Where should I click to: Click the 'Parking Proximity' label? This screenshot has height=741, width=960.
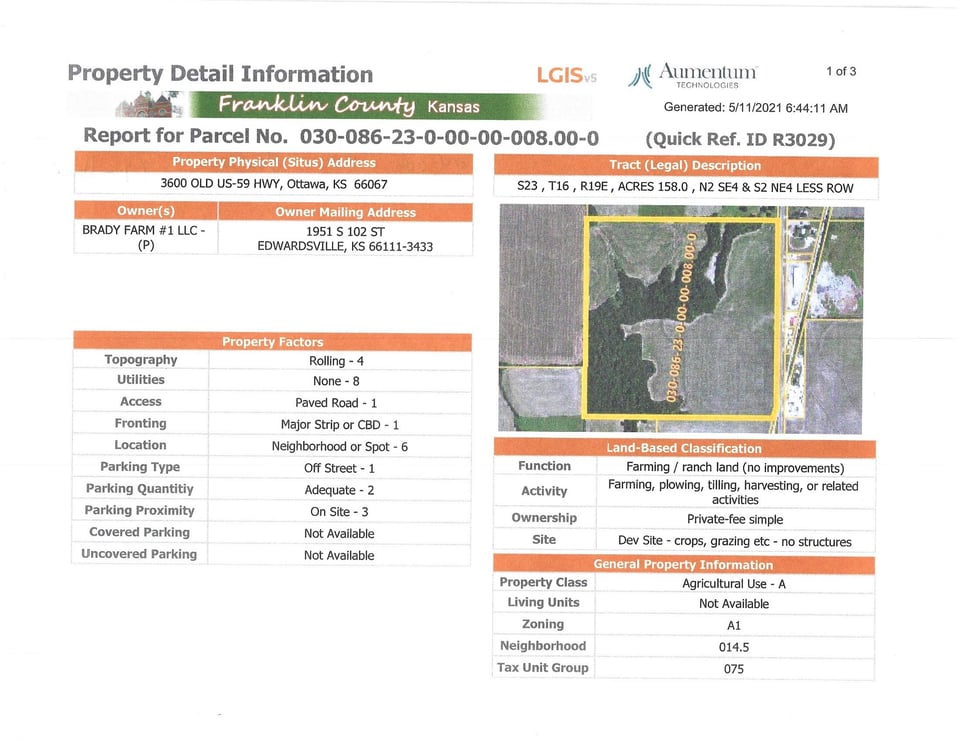point(140,510)
